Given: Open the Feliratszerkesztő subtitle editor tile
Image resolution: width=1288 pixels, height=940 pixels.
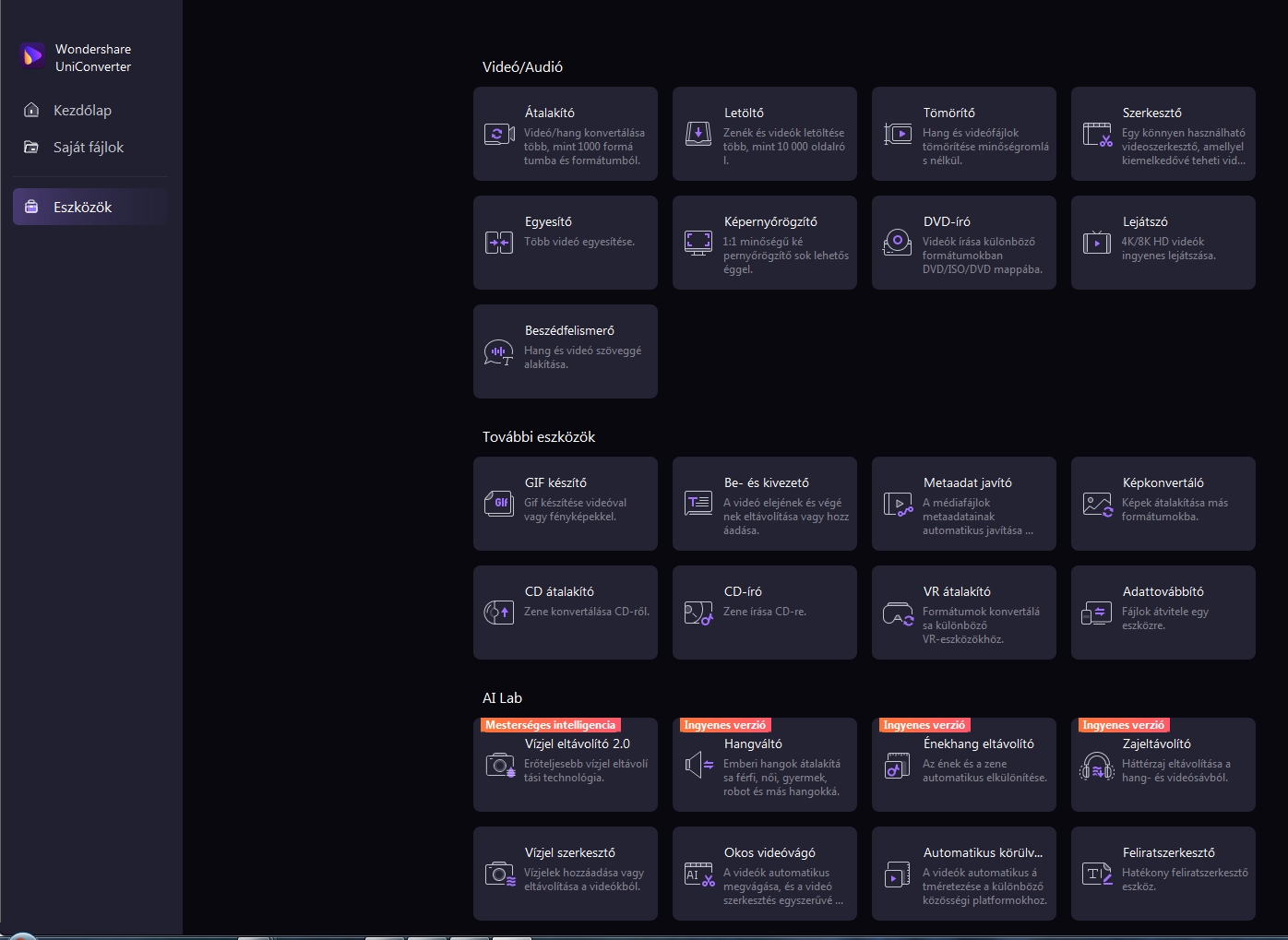Looking at the screenshot, I should 1163,874.
